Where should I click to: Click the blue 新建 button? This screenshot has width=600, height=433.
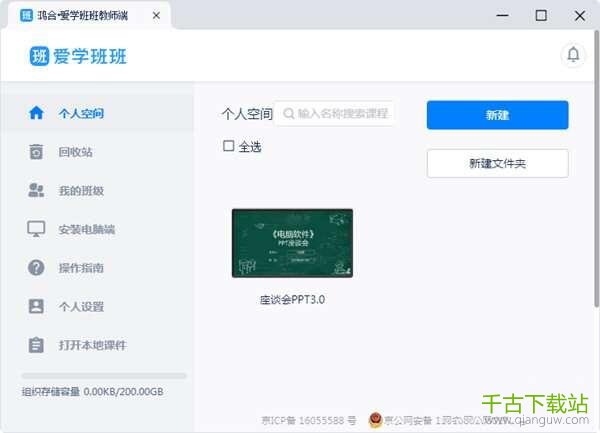497,115
